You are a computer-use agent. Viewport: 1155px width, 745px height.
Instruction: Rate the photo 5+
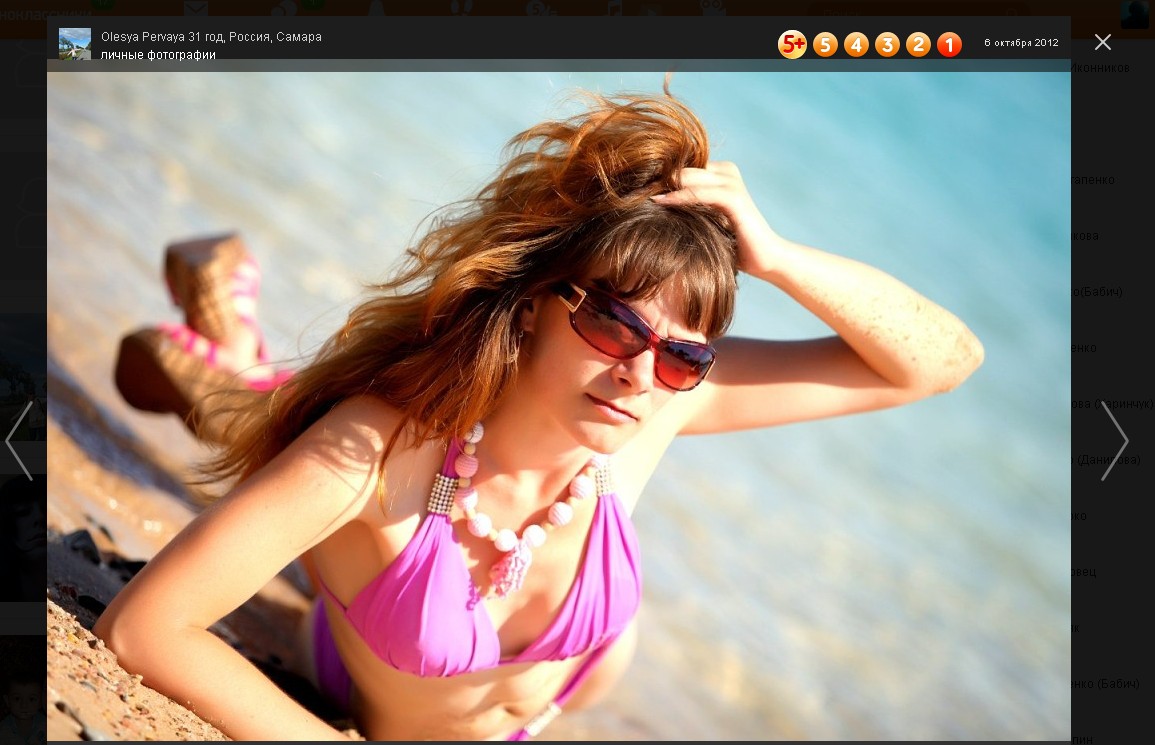792,44
